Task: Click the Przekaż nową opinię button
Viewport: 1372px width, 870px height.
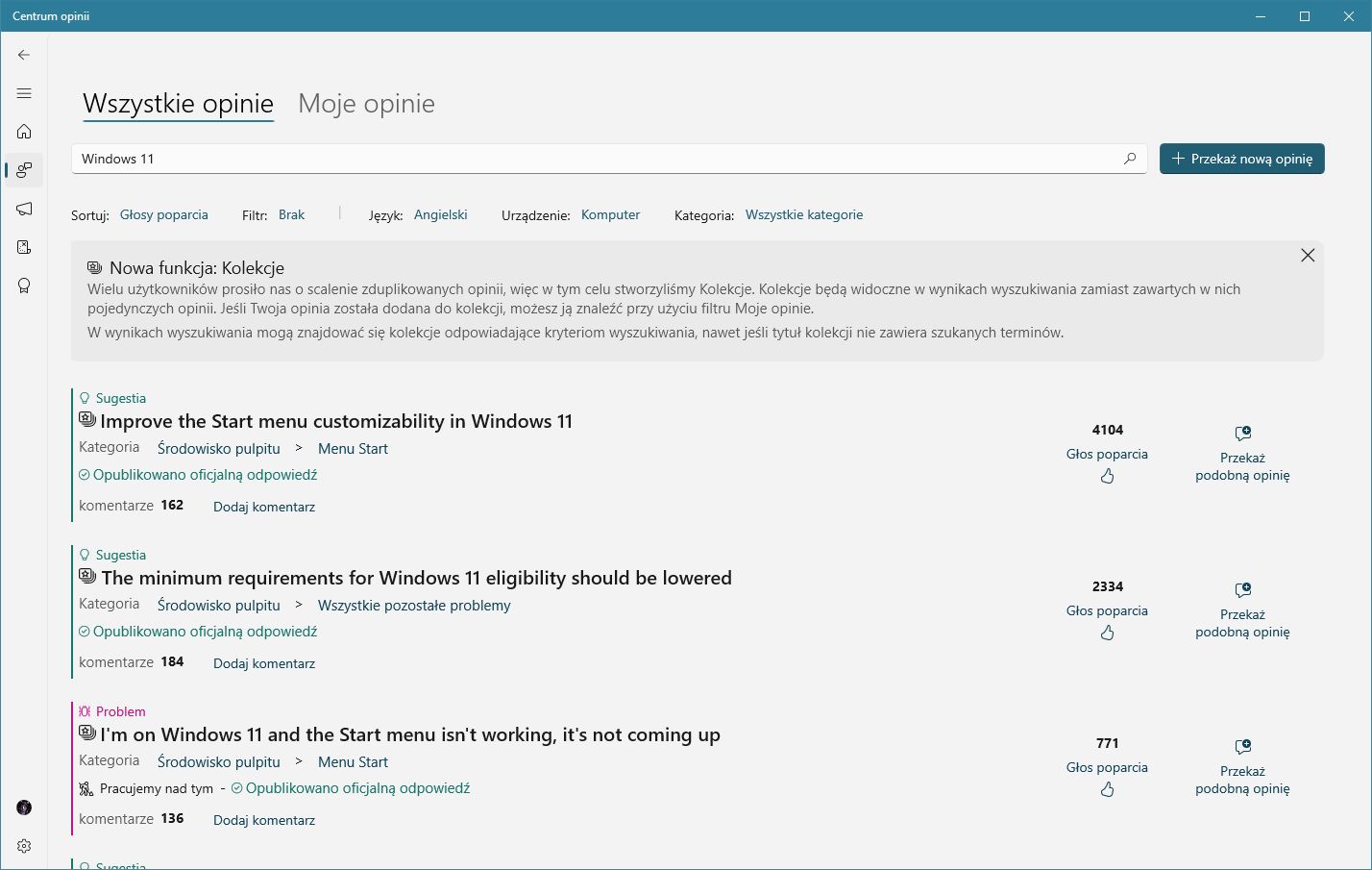Action: [1241, 159]
